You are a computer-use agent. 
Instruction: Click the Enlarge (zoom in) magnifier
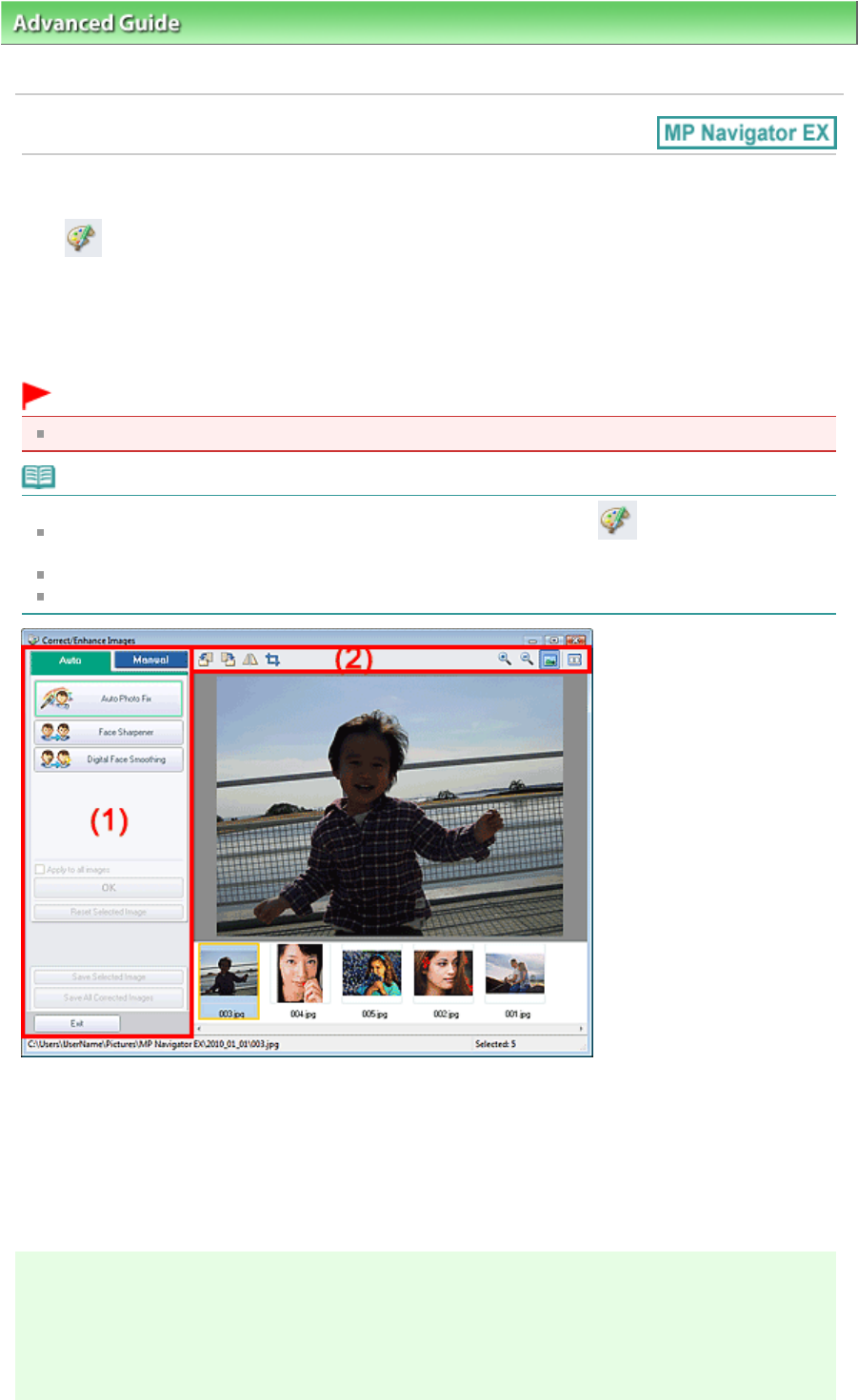(x=505, y=659)
